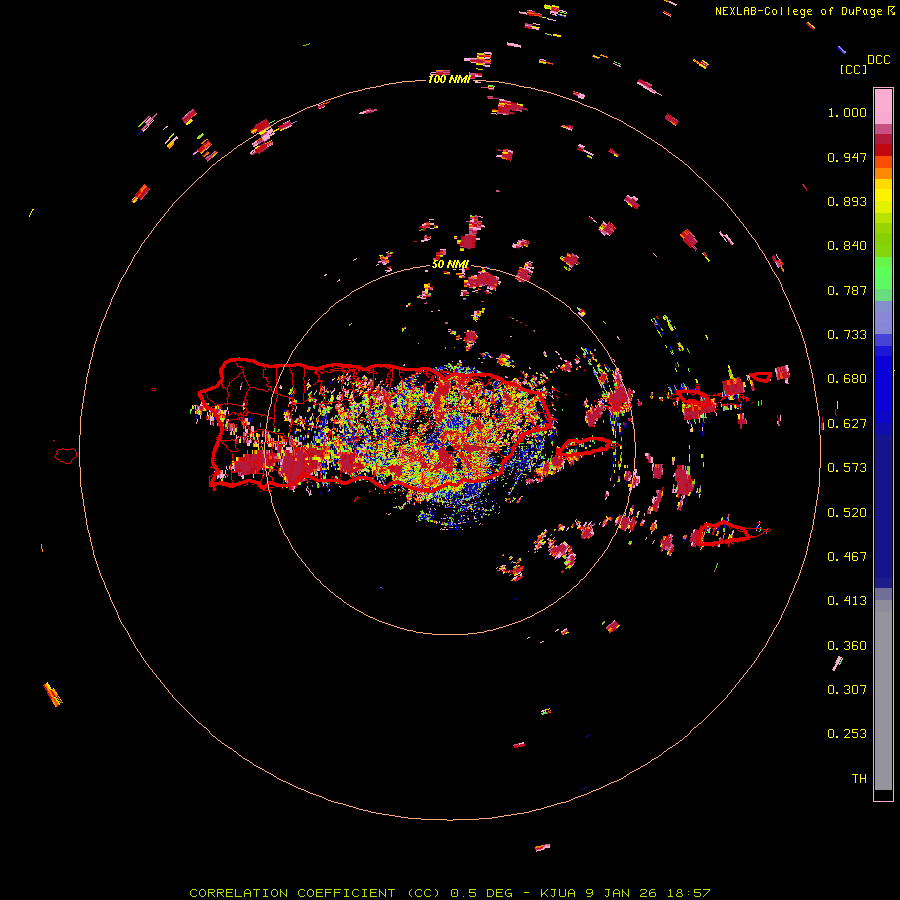Click the 100 NMI range ring label

[449, 79]
